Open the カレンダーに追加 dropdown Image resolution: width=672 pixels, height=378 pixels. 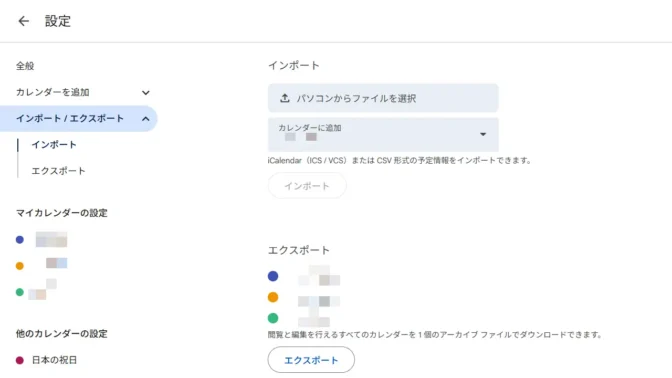pyautogui.click(x=383, y=135)
